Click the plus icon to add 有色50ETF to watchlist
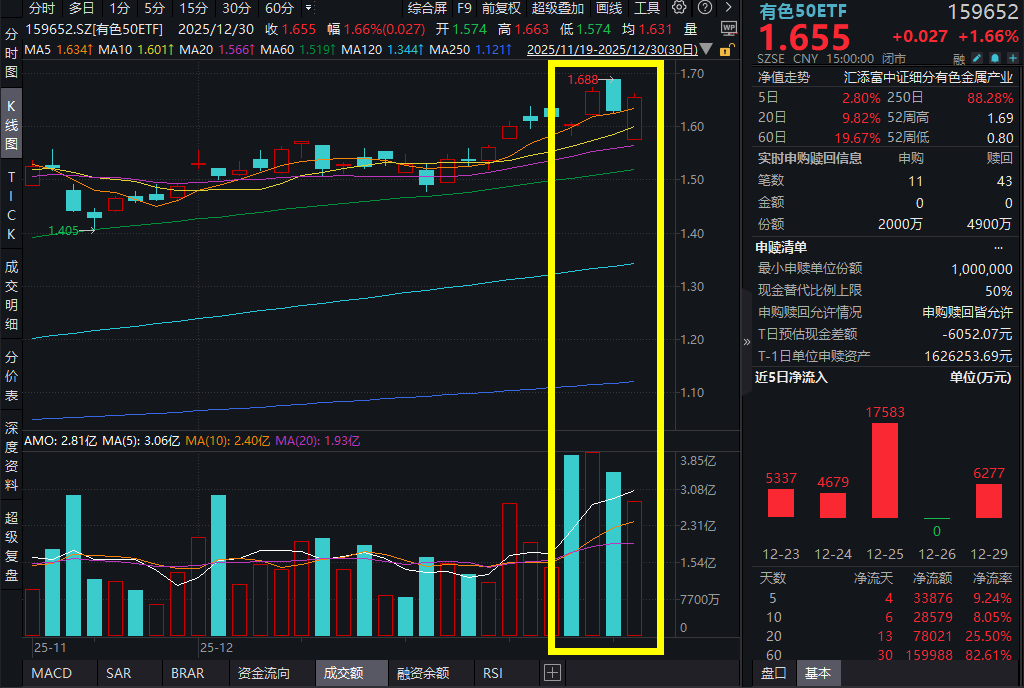Viewport: 1024px width, 688px height. (1013, 58)
